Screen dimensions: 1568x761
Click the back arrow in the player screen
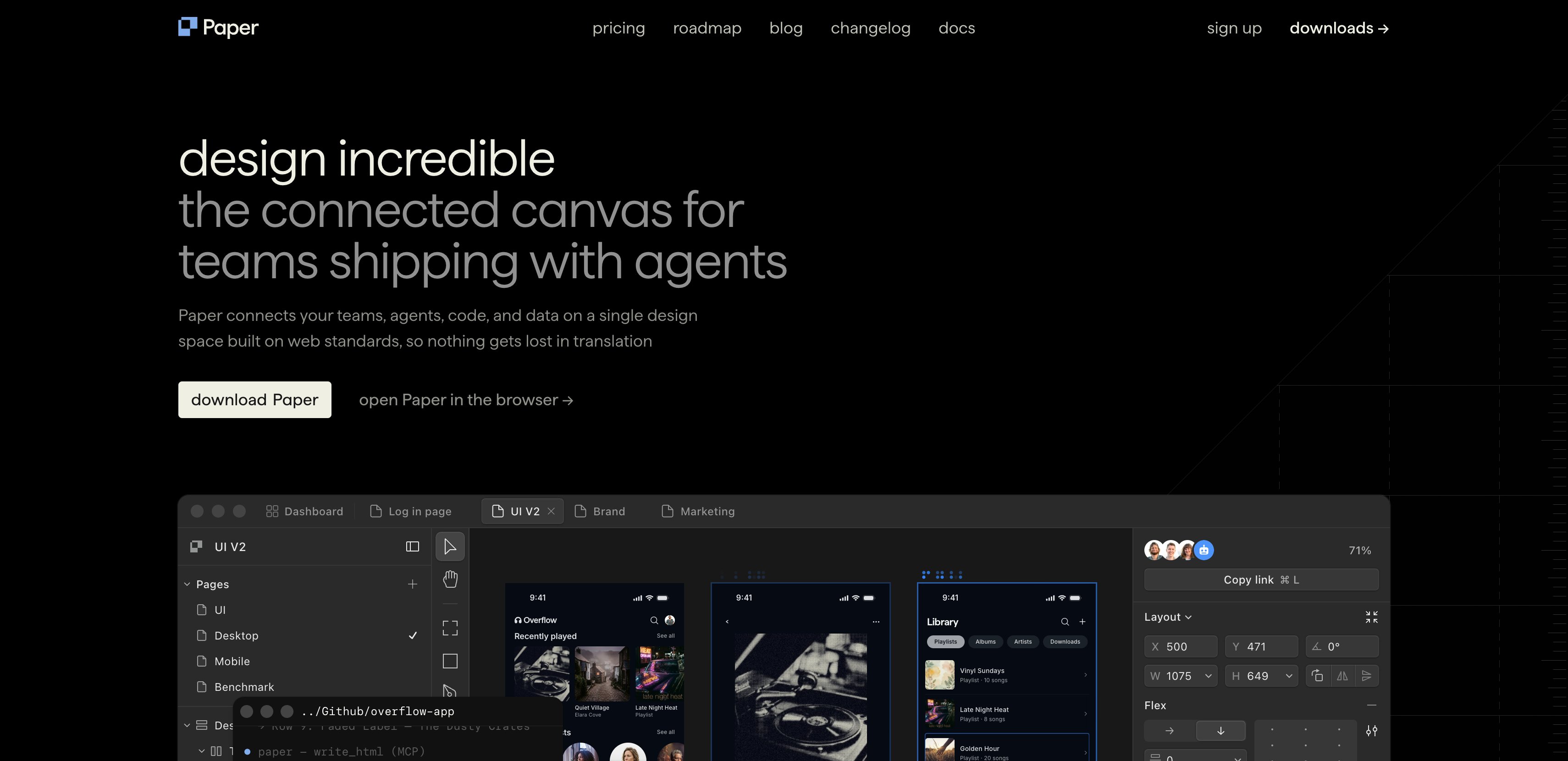tap(727, 622)
